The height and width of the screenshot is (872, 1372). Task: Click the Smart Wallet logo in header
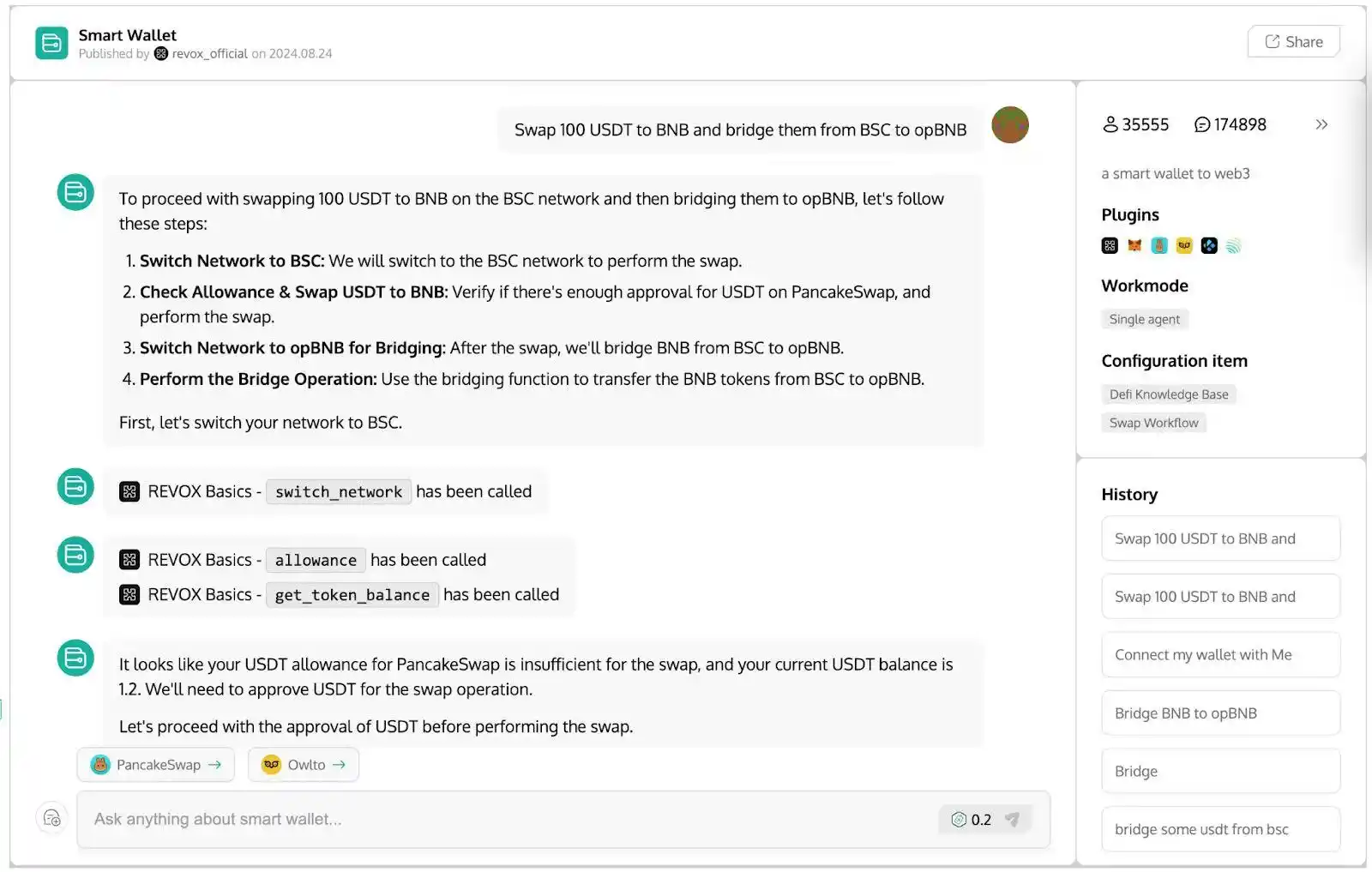51,43
